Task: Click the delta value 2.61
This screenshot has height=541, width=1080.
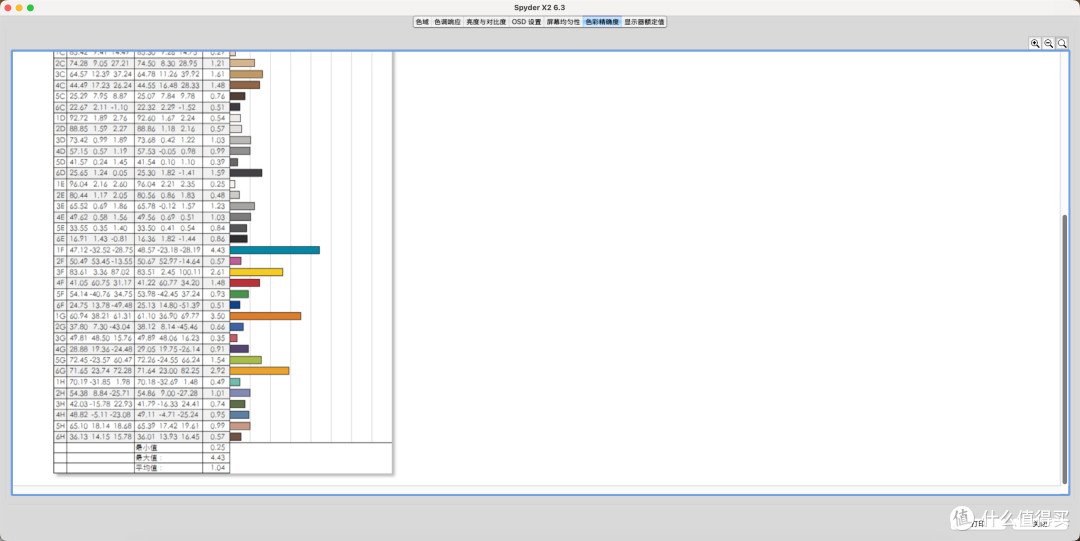Action: [x=218, y=272]
